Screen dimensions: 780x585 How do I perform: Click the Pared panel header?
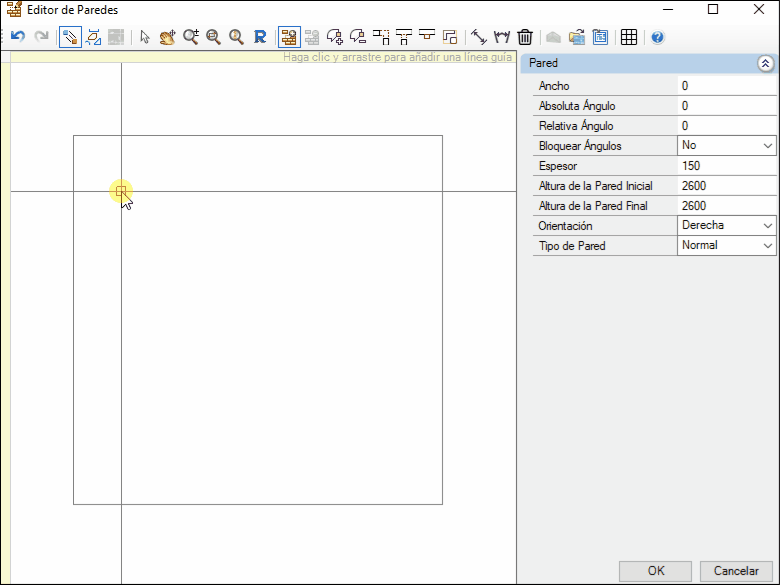click(648, 63)
